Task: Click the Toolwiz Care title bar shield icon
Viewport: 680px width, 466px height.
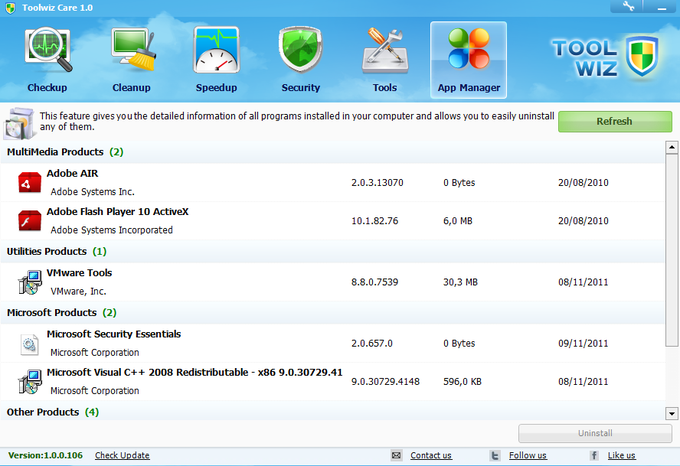Action: 10,8
